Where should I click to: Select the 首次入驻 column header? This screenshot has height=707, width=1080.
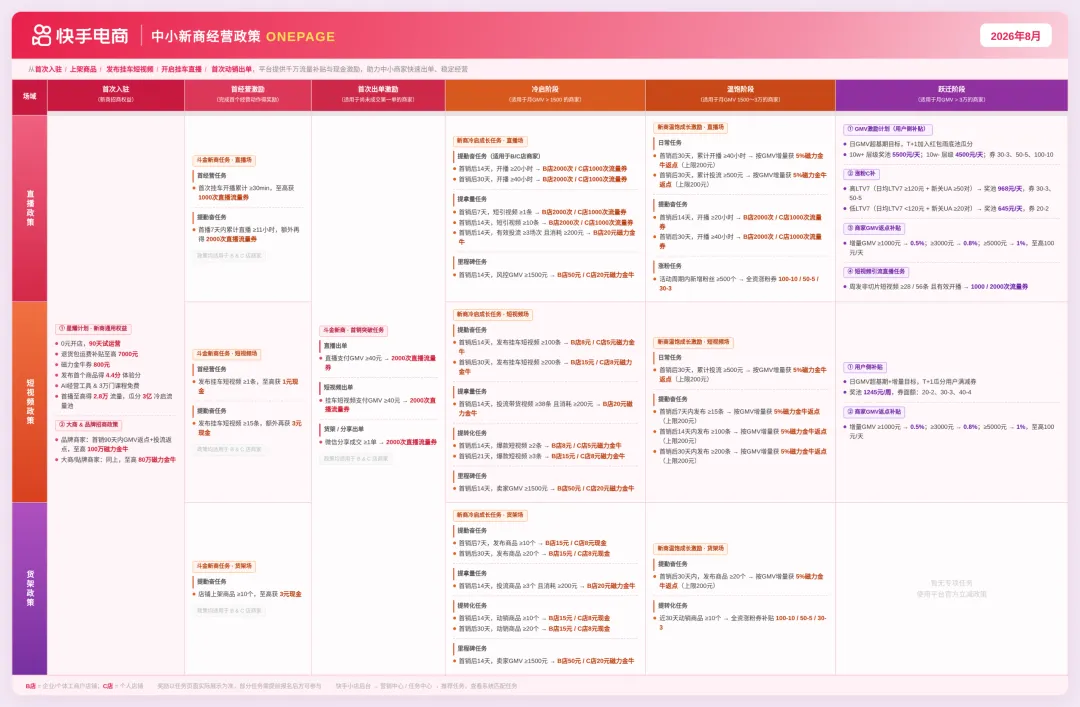(x=116, y=95)
